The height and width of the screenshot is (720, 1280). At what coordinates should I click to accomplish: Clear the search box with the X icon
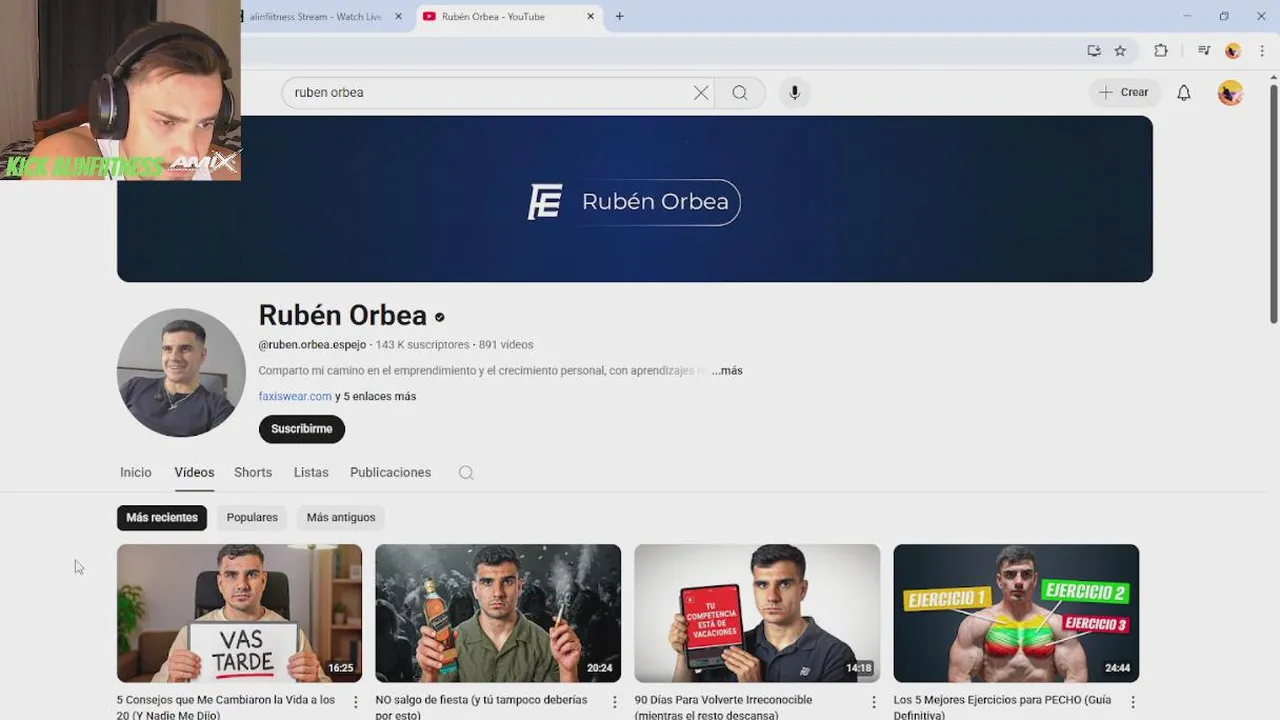point(701,93)
